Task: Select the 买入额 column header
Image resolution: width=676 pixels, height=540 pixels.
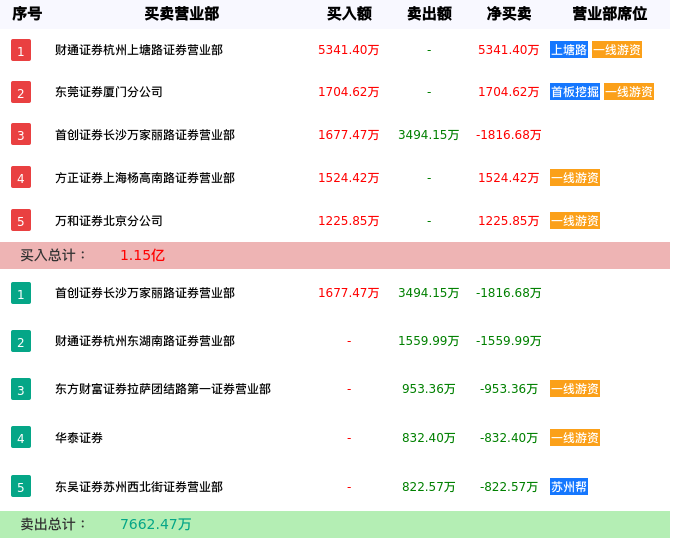Action: point(349,14)
